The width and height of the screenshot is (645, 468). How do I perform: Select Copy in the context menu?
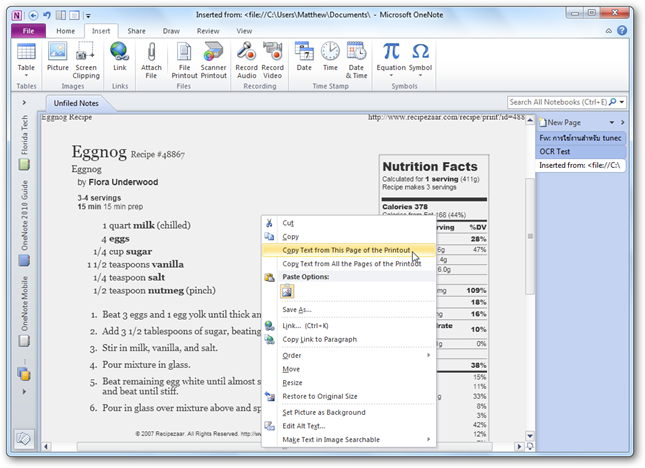(x=348, y=236)
